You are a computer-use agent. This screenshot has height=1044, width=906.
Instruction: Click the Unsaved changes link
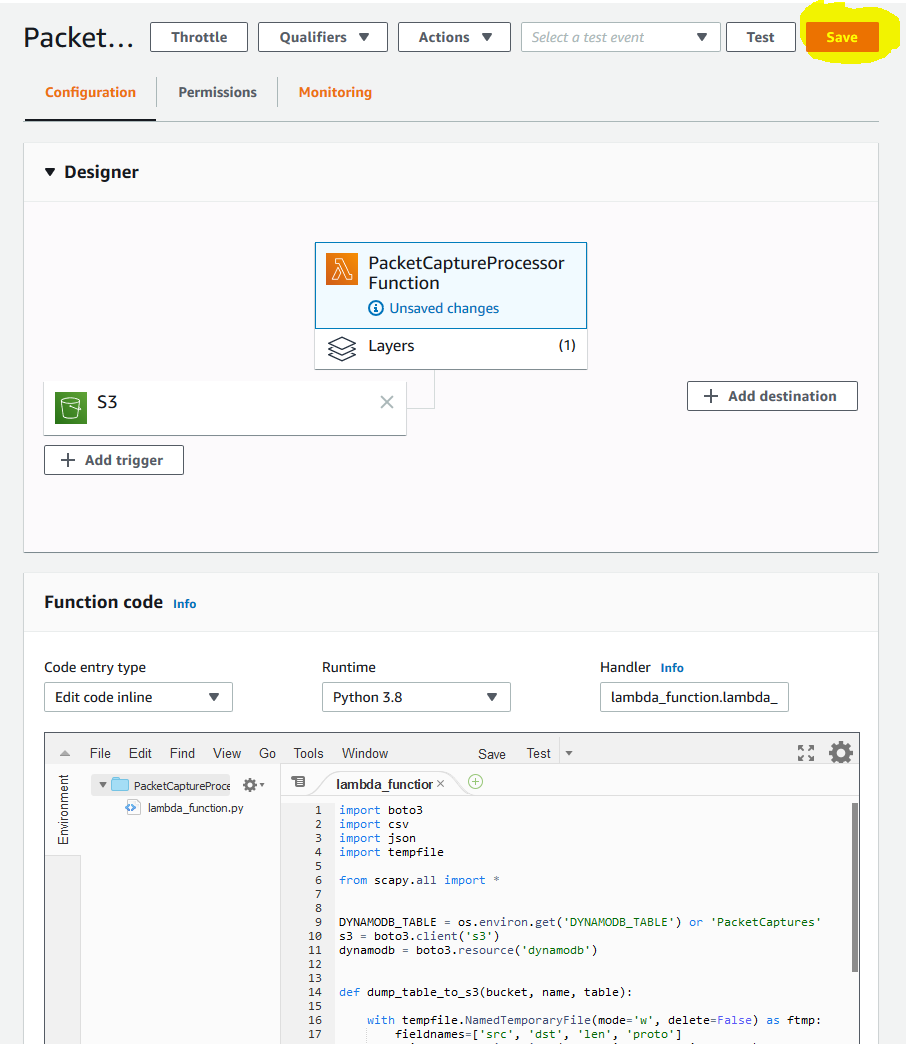(444, 308)
